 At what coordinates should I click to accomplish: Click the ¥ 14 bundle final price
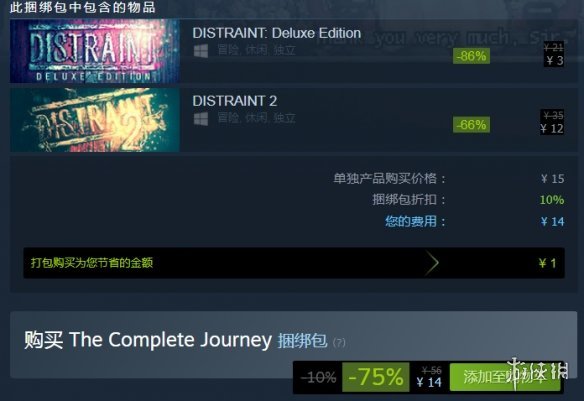pos(429,382)
